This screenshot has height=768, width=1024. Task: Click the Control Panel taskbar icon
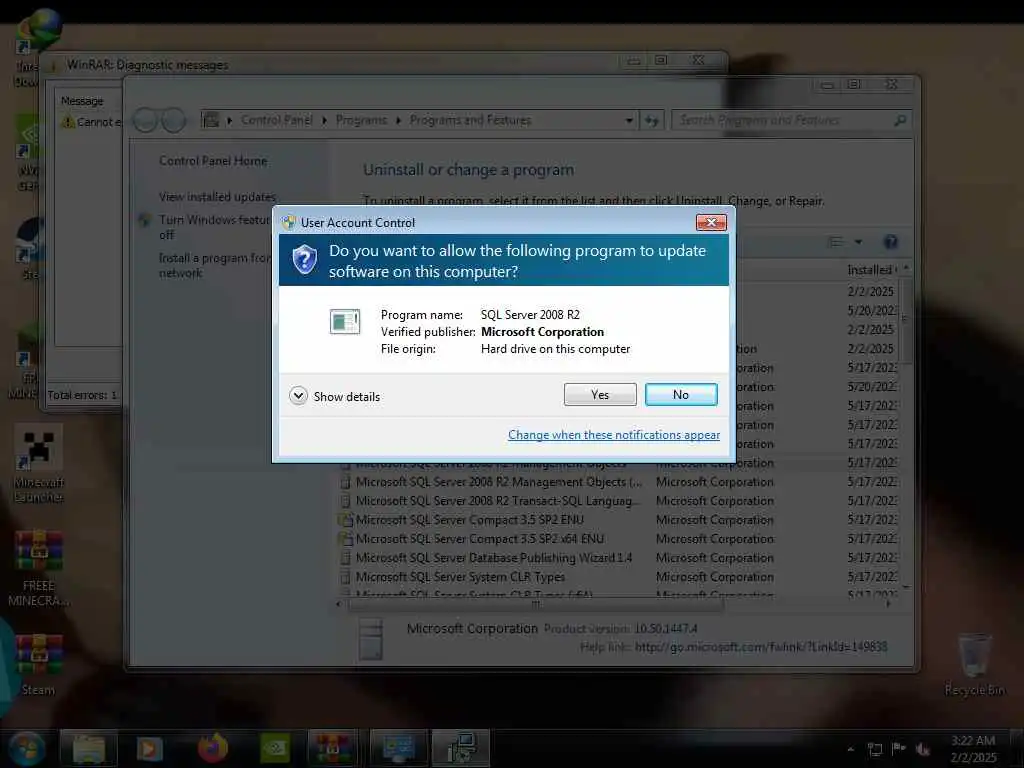[x=399, y=748]
